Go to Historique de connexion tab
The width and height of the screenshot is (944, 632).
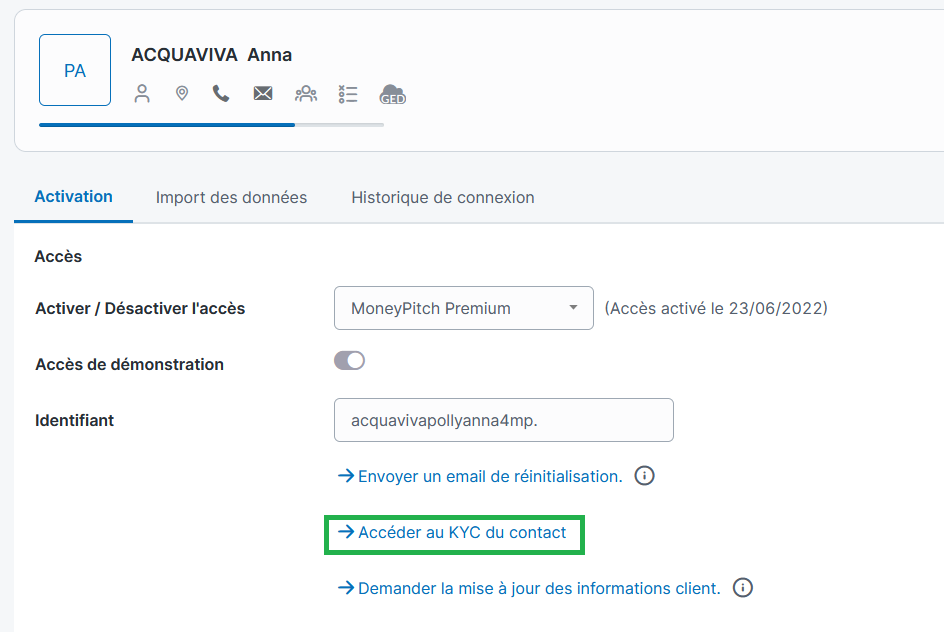442,198
